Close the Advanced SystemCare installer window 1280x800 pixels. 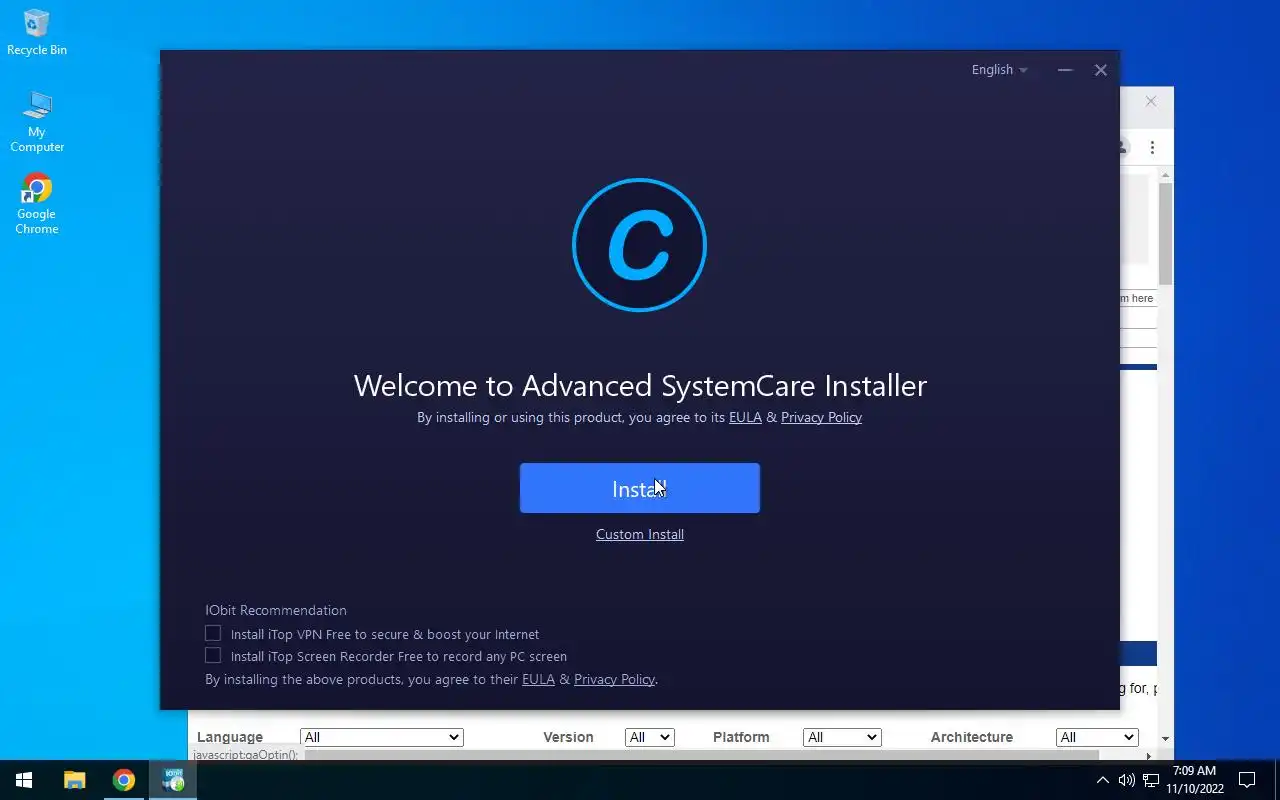[1100, 70]
